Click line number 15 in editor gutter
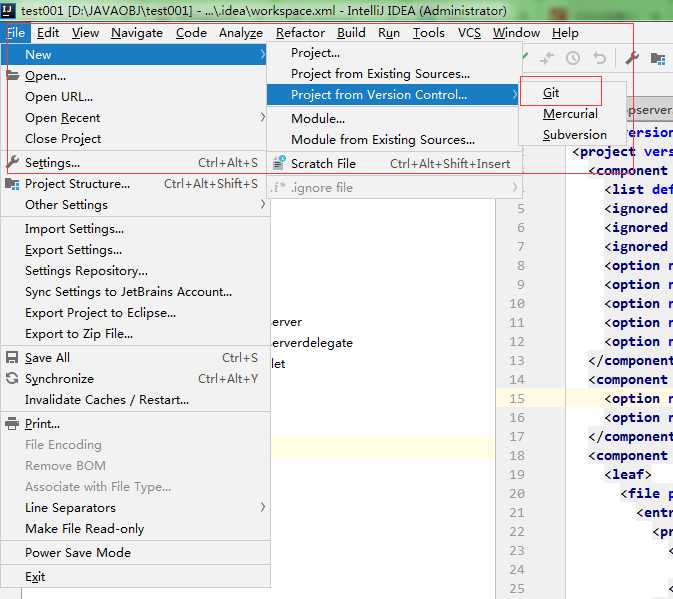 (517, 399)
